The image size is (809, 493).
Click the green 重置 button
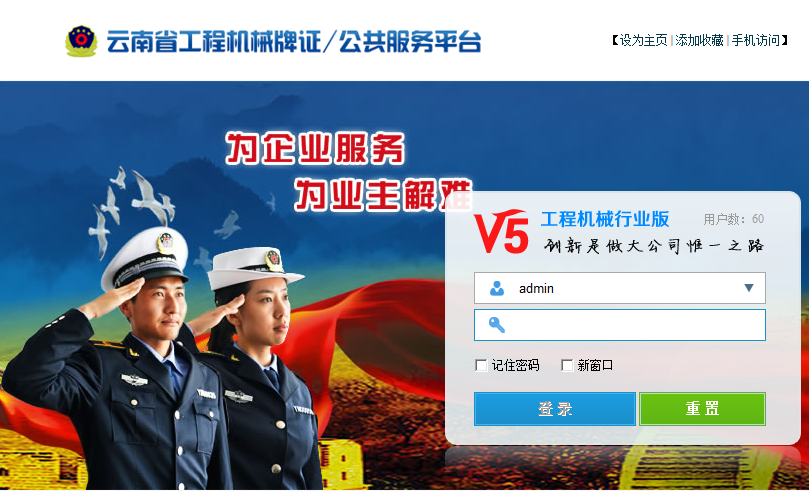pos(702,409)
